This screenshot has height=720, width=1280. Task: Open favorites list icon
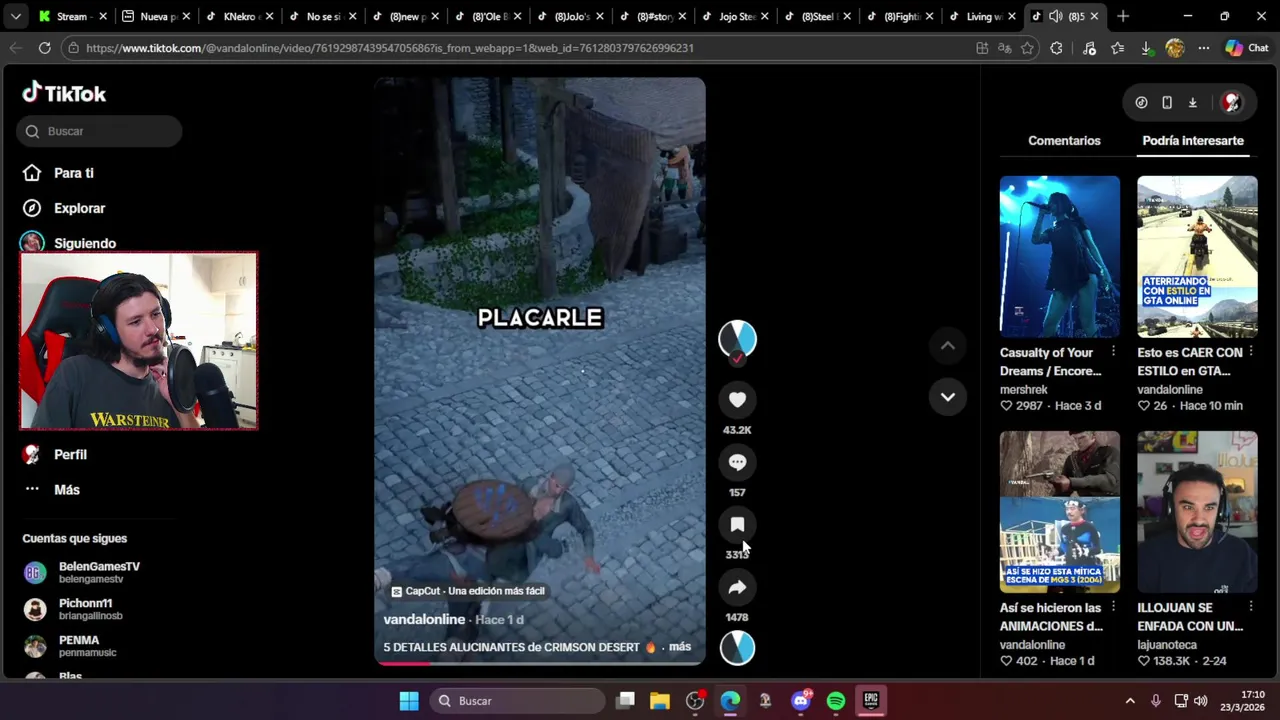click(1117, 48)
